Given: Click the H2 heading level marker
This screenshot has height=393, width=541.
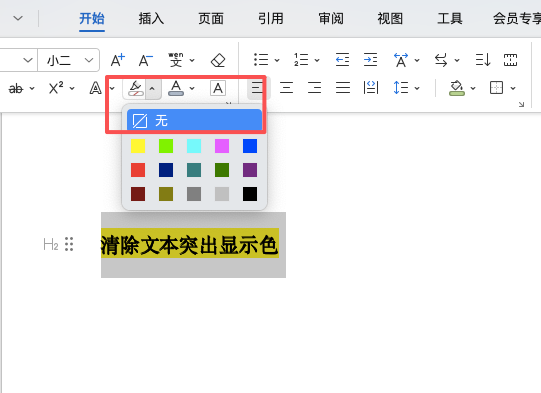Looking at the screenshot, I should click(50, 245).
